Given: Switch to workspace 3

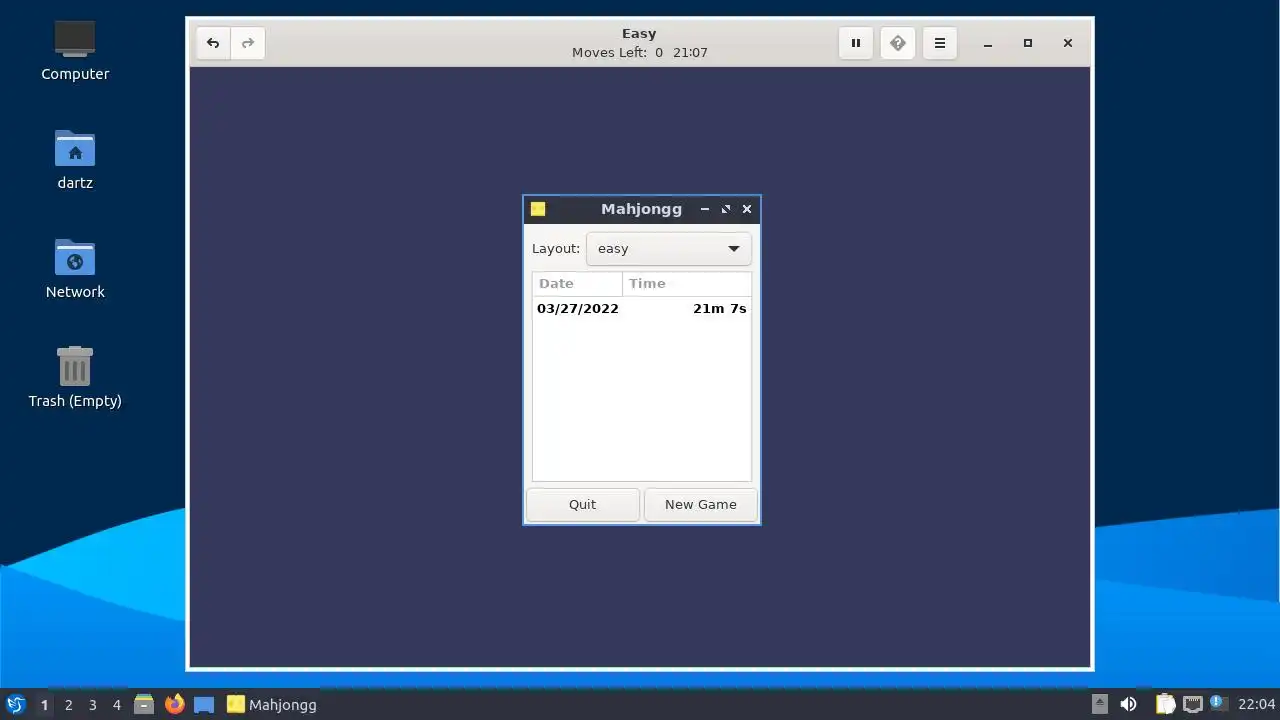Looking at the screenshot, I should (92, 705).
